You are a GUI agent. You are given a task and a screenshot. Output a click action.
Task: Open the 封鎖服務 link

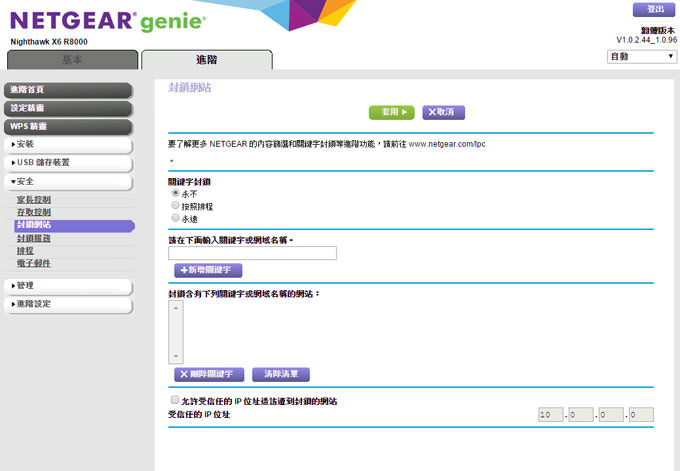point(34,238)
